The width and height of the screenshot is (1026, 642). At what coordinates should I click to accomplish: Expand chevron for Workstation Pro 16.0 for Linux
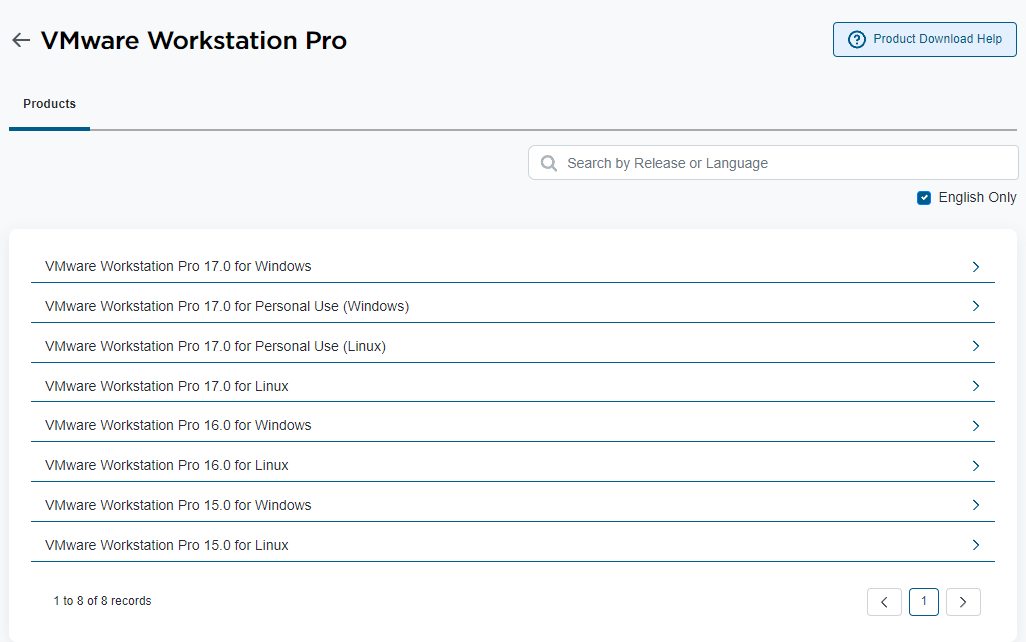[x=976, y=466]
